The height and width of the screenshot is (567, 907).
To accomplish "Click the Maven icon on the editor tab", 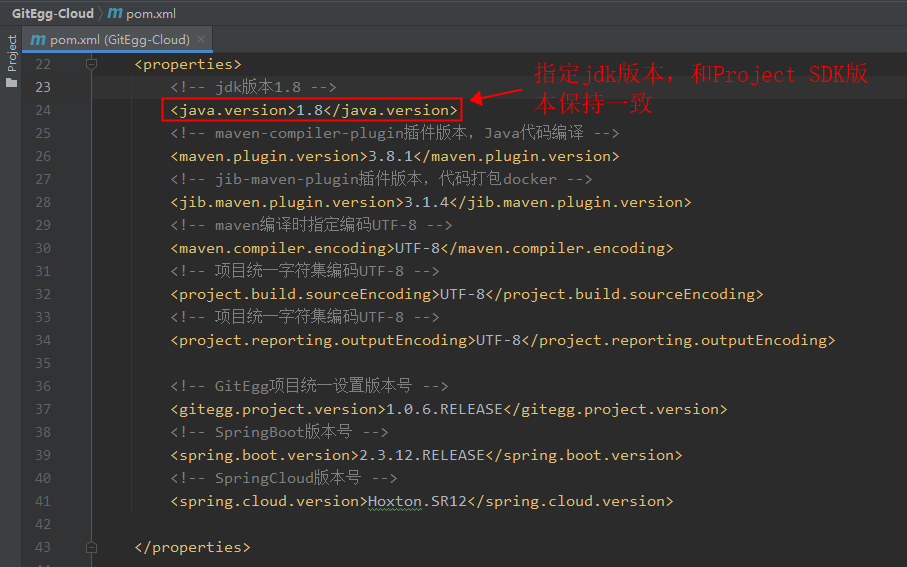I will tap(38, 39).
